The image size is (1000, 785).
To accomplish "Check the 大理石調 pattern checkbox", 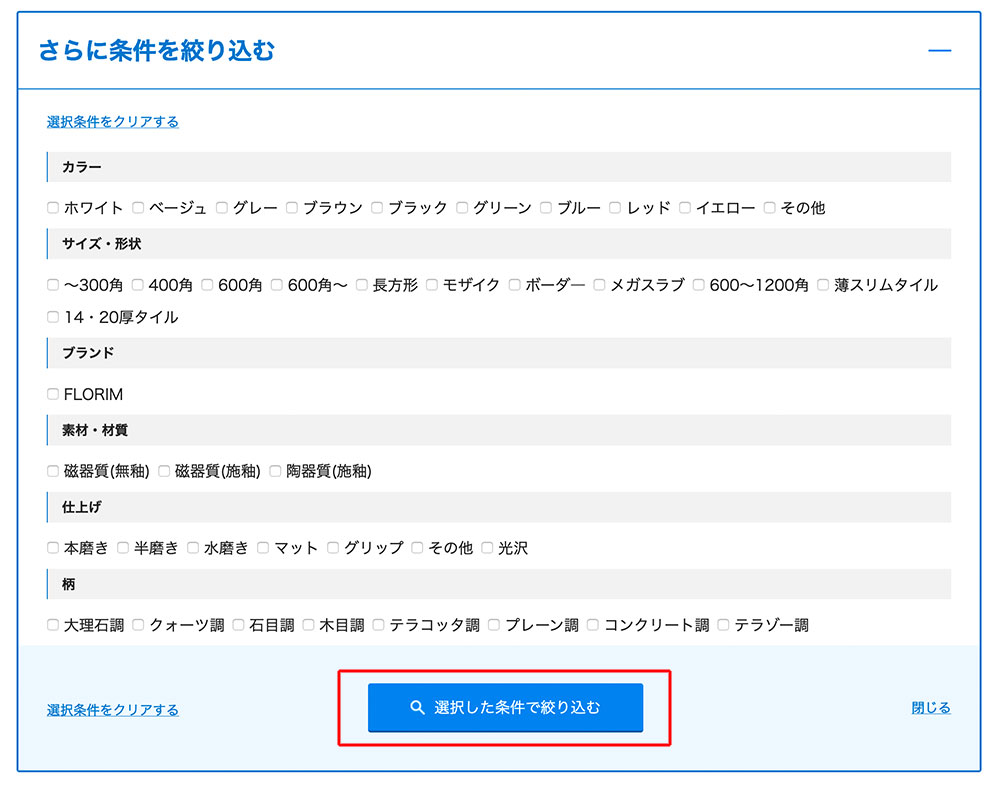I will point(53,625).
